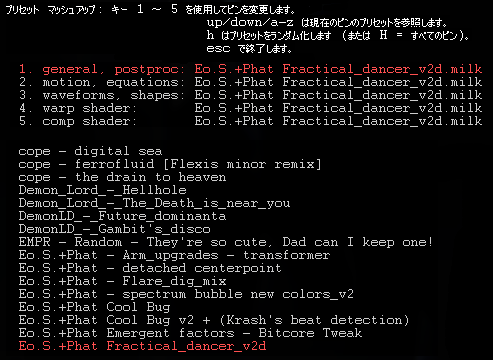Pick 'cope - the drain to heaven'

click(x=122, y=177)
